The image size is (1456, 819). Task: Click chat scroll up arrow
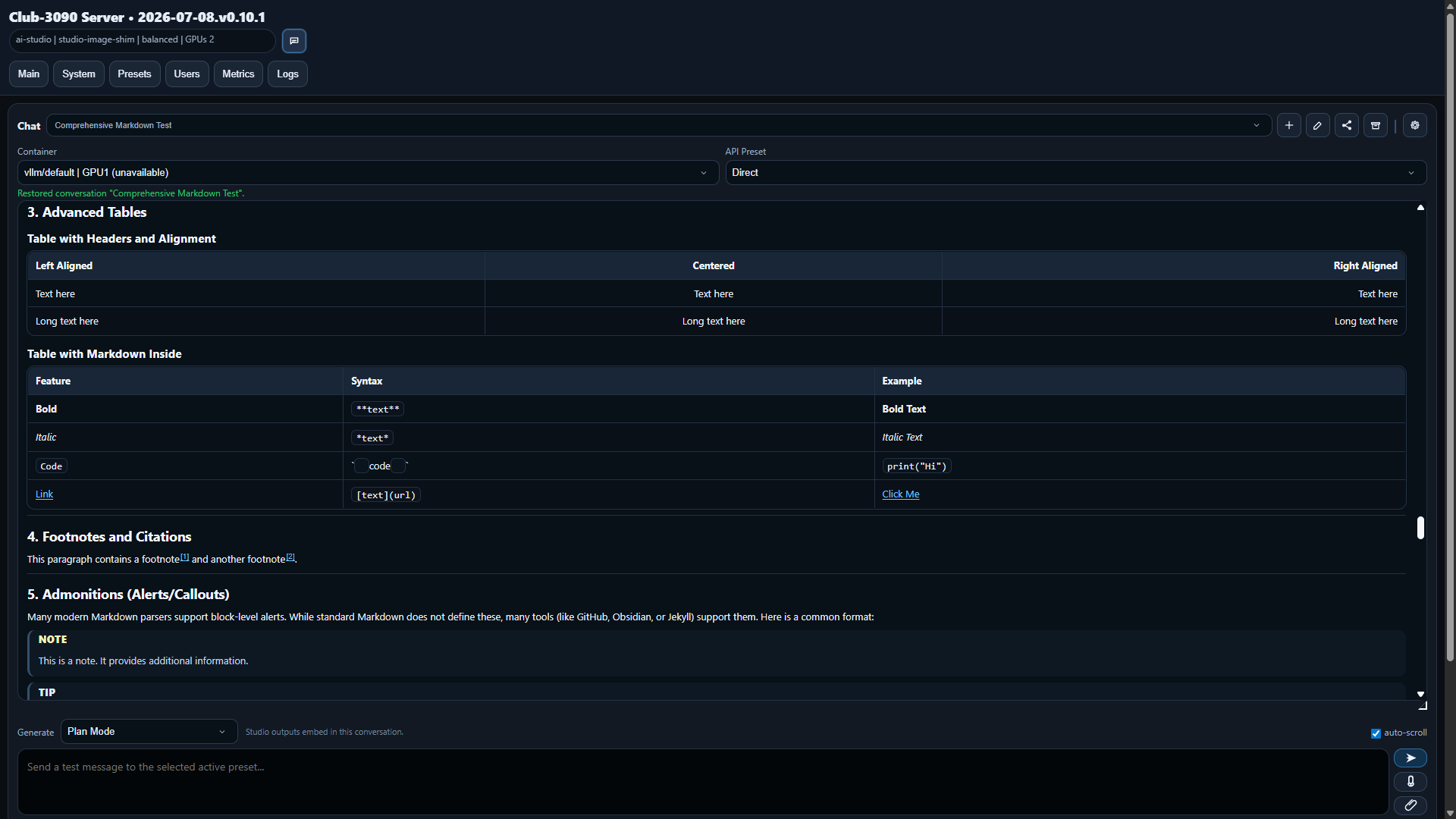tap(1420, 207)
